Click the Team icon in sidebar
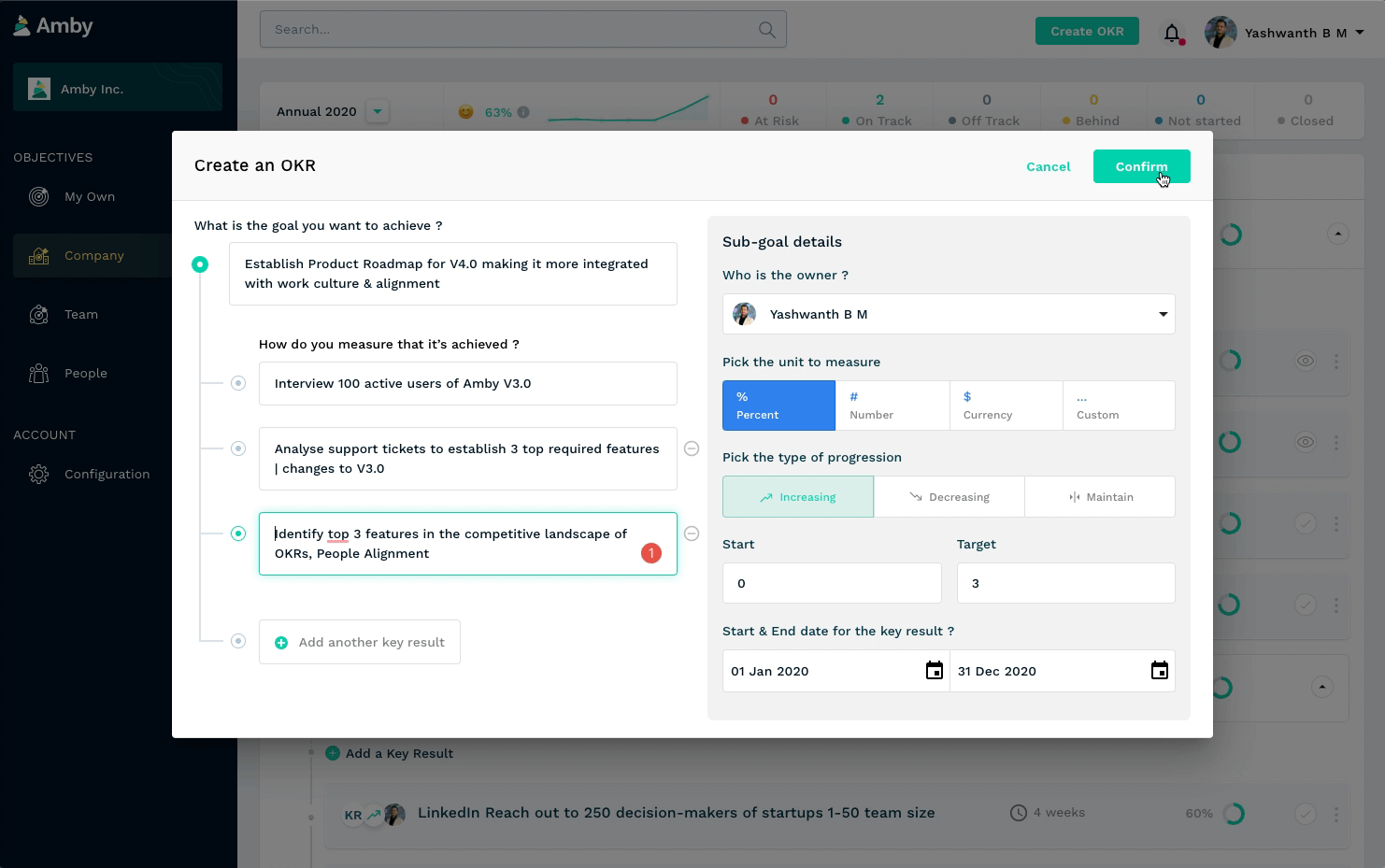 point(38,315)
